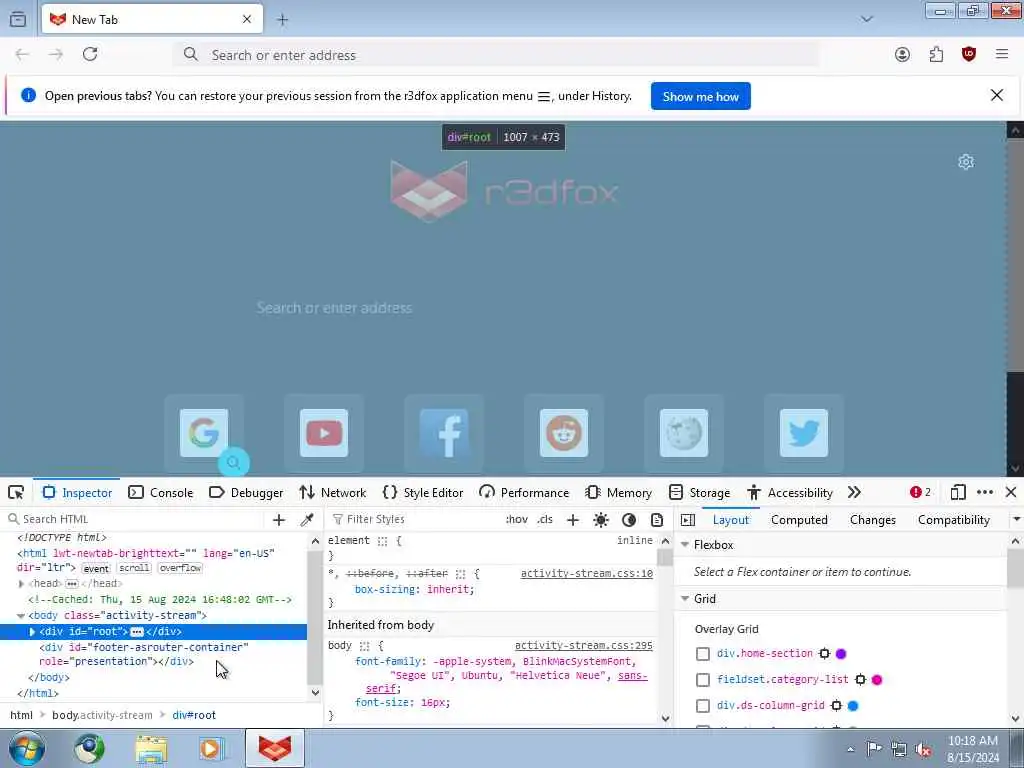Enable grid overlay for fieldset.category-list

[703, 680]
